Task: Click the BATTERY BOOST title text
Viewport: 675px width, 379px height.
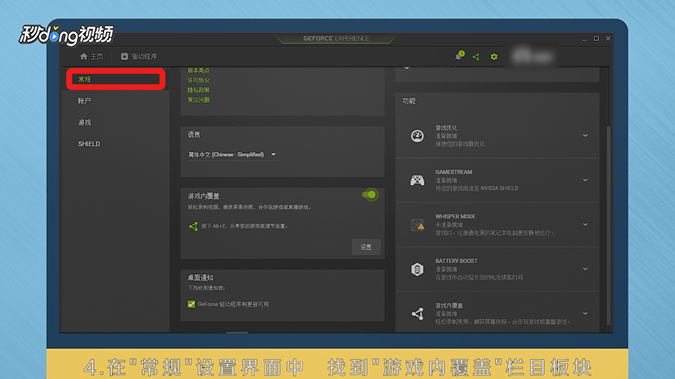Action: [x=456, y=261]
